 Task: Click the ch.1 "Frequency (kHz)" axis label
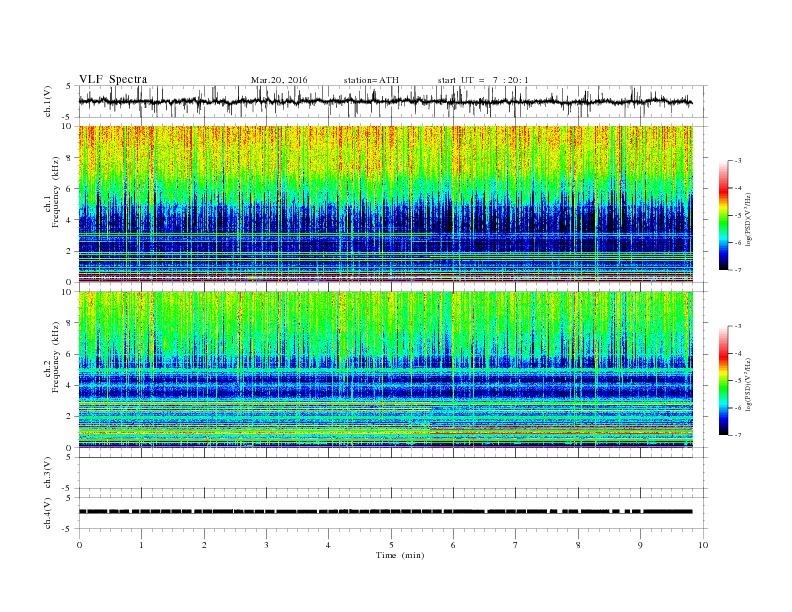click(x=55, y=192)
